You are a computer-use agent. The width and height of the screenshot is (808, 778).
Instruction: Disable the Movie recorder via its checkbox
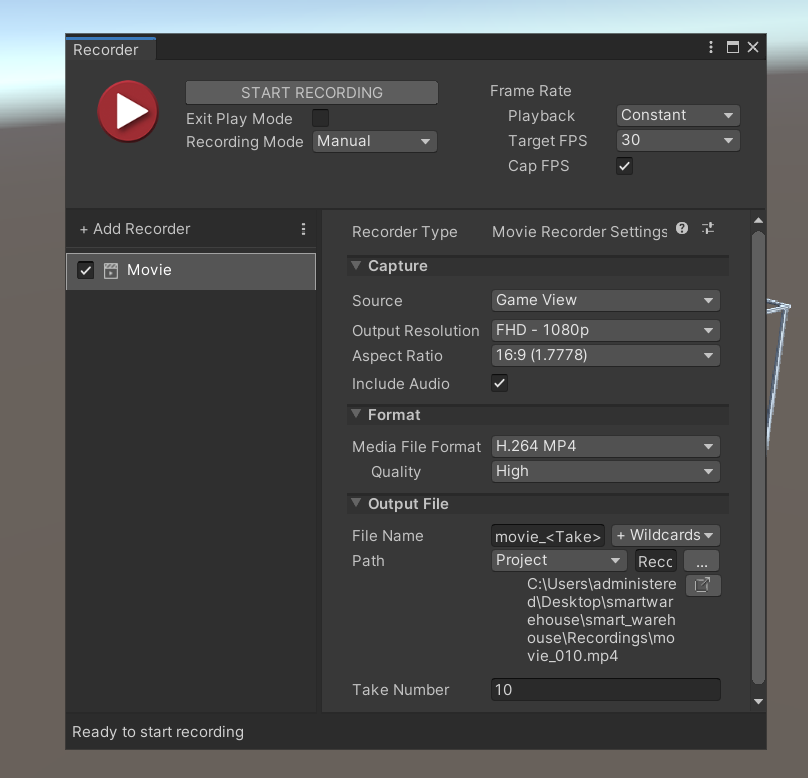point(85,270)
